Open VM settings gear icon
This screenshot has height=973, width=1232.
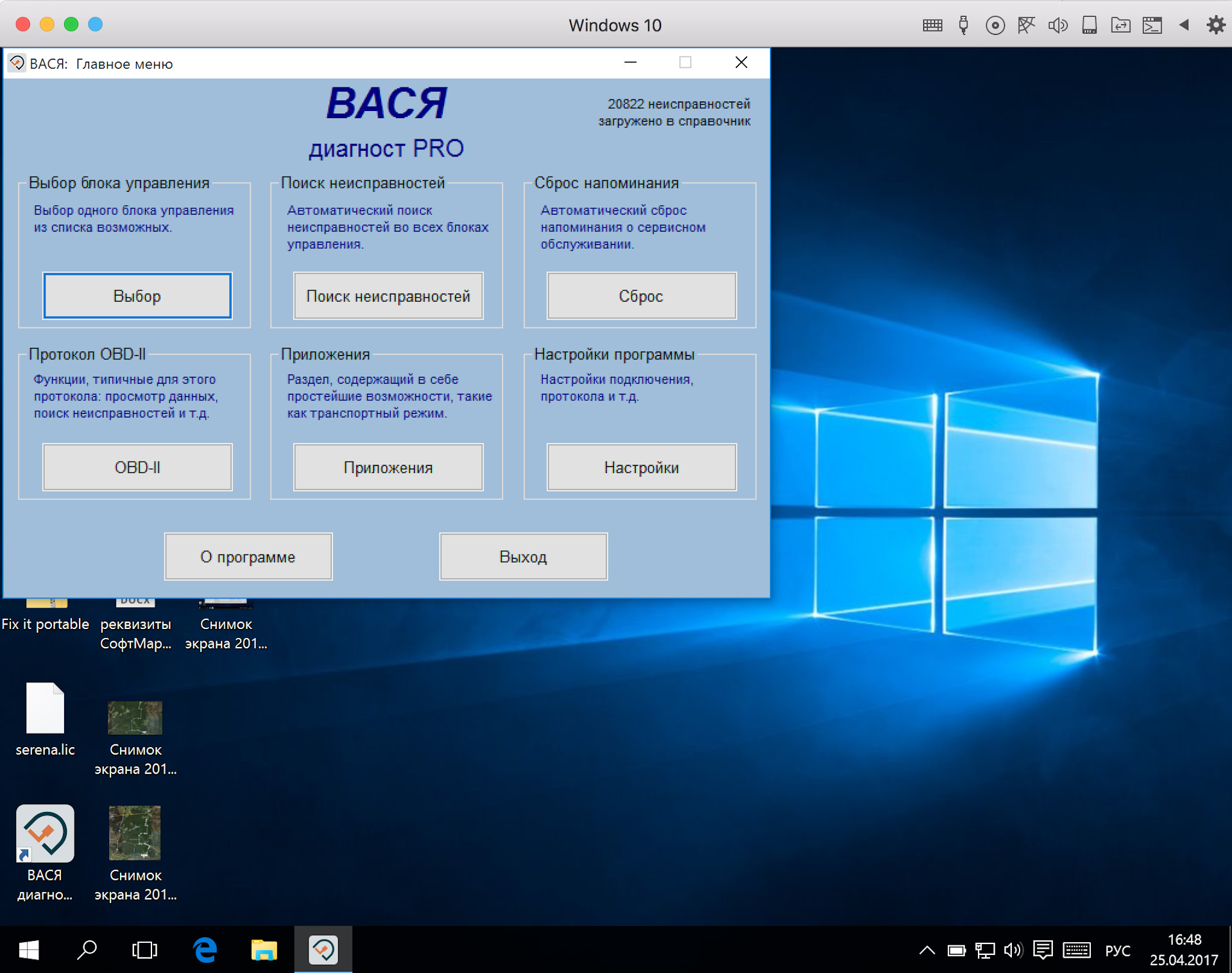click(1216, 25)
